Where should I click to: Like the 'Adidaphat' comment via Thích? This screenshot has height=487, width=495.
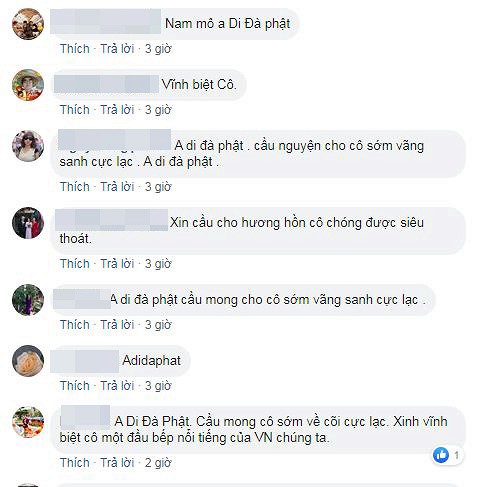point(75,386)
